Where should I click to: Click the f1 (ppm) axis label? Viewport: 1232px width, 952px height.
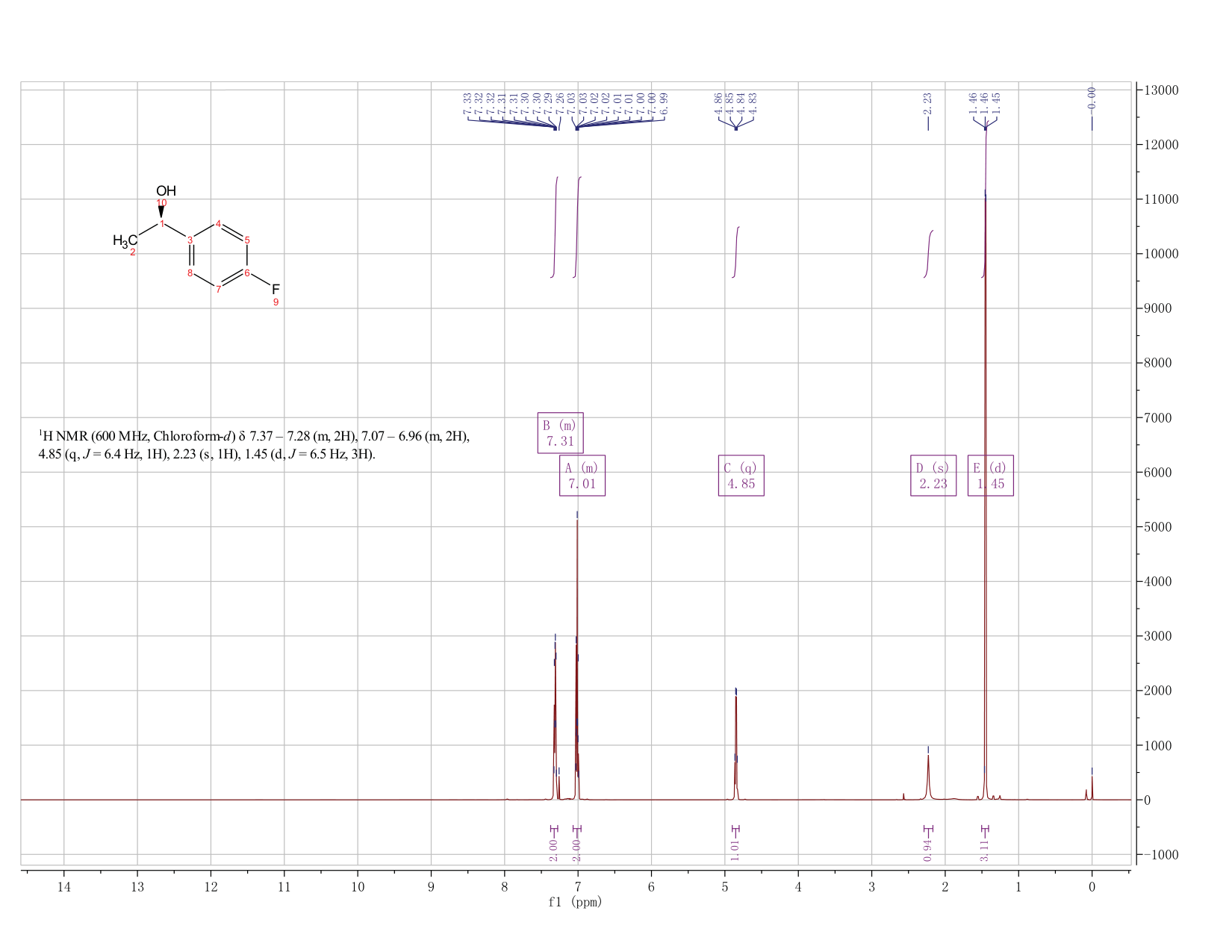point(575,902)
